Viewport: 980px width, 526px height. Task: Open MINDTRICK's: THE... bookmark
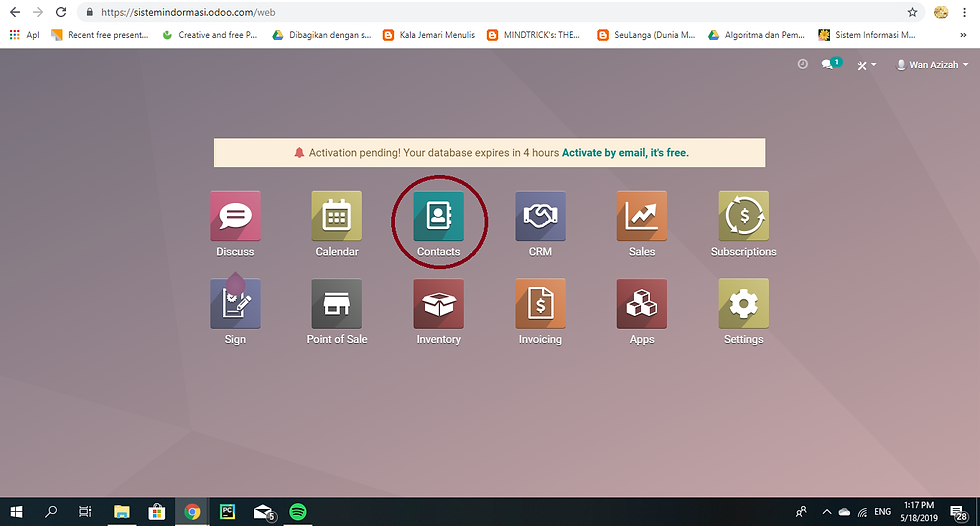click(534, 35)
